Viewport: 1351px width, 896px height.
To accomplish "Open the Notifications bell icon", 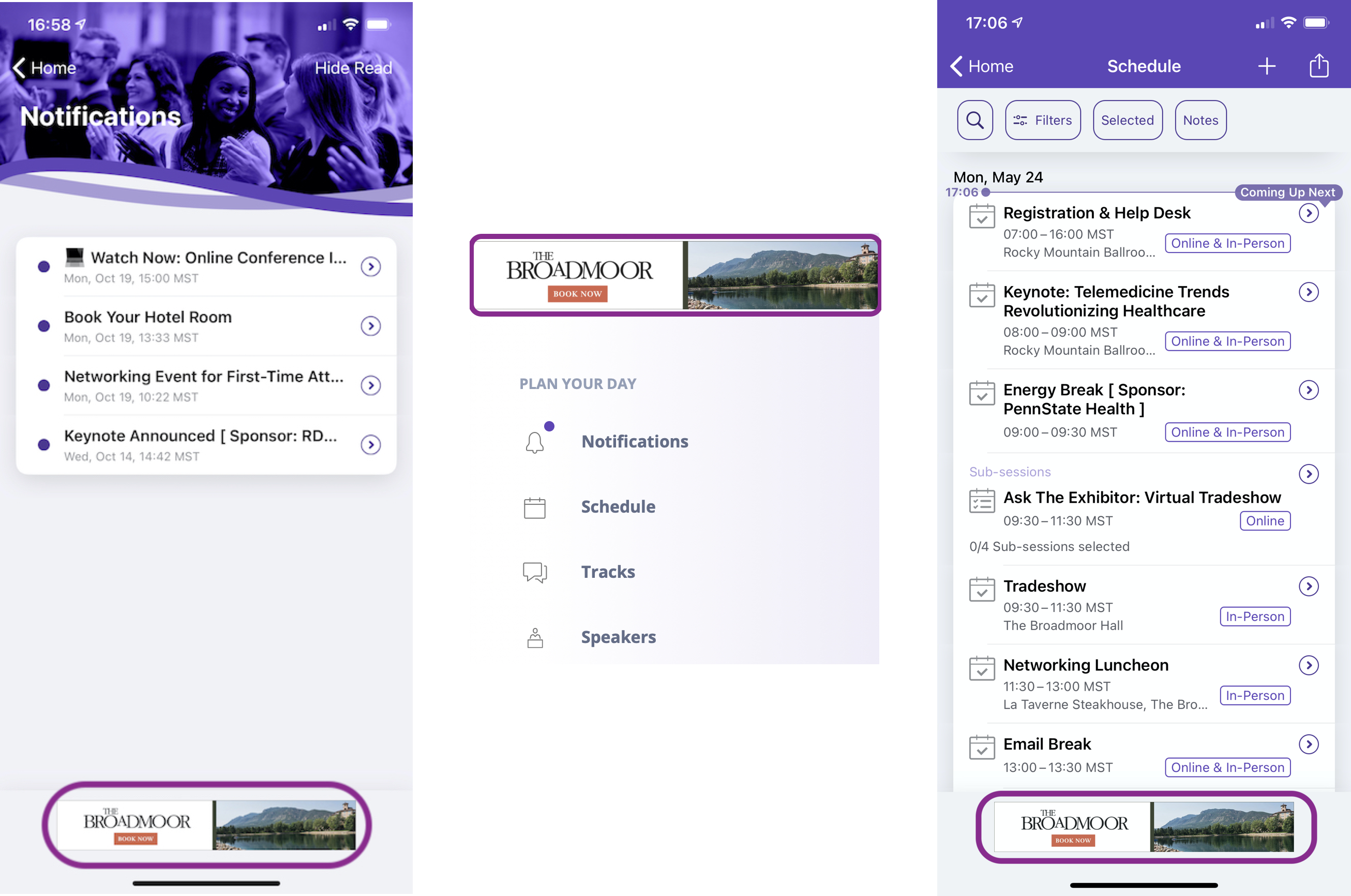I will point(535,442).
